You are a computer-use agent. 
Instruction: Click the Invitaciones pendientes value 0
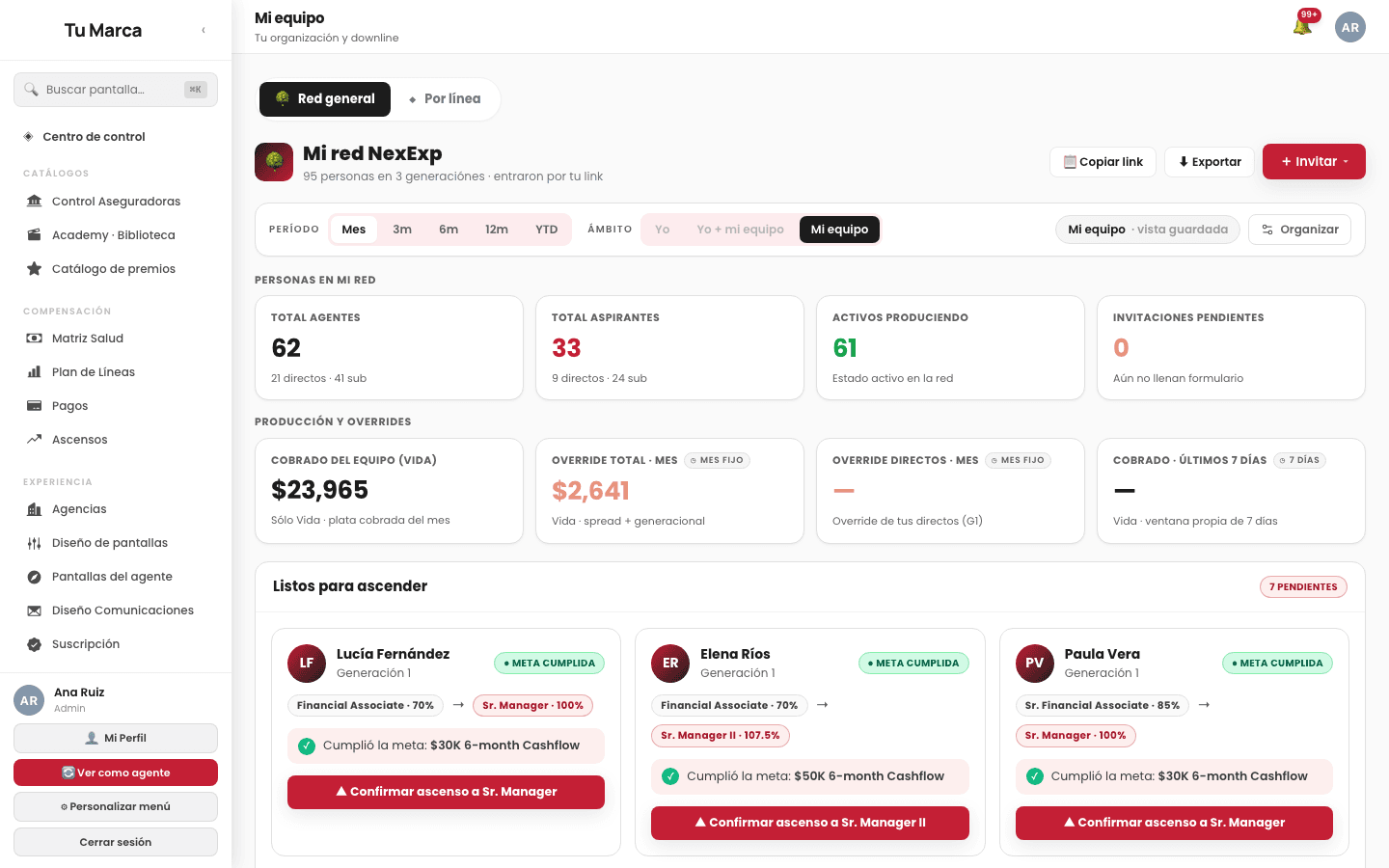pos(1121,348)
